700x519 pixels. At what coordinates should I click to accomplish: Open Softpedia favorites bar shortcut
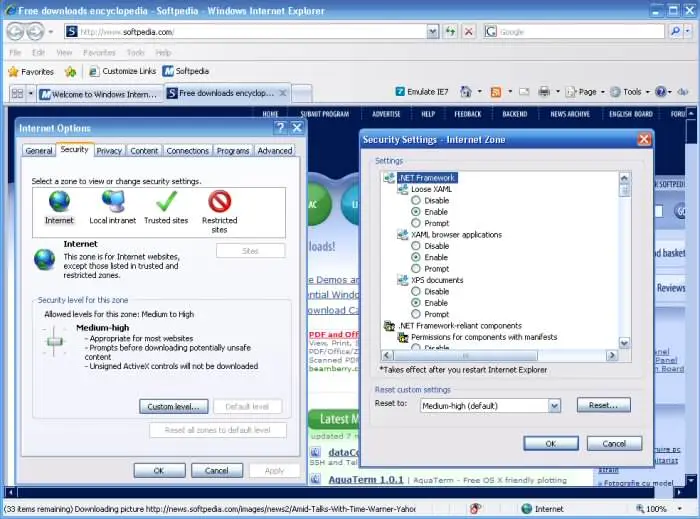click(x=186, y=71)
